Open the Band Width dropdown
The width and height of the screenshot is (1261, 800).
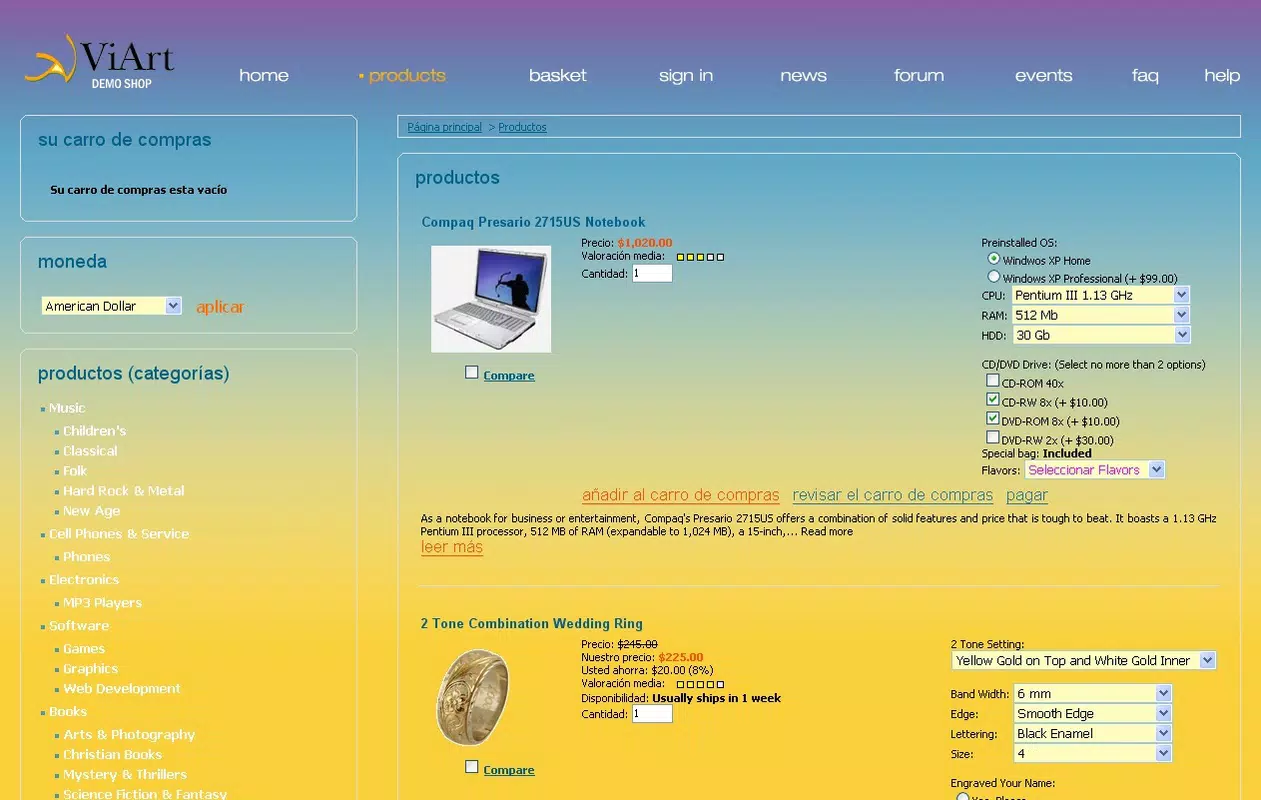(1093, 693)
